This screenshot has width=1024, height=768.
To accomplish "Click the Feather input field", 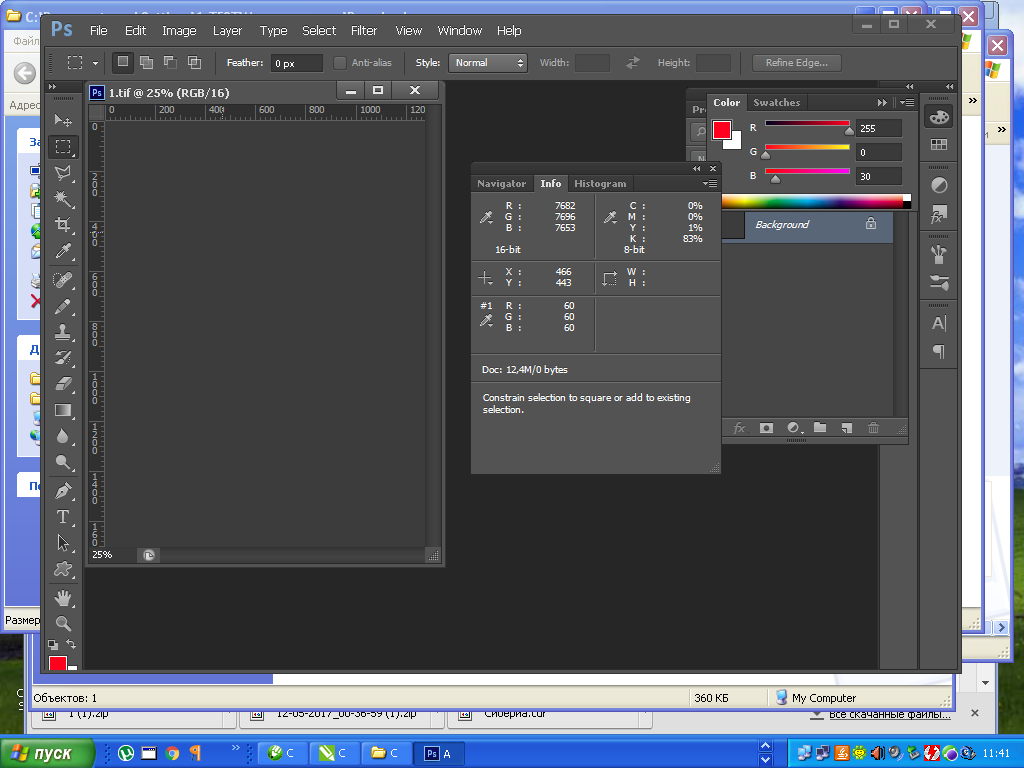I will click(296, 63).
